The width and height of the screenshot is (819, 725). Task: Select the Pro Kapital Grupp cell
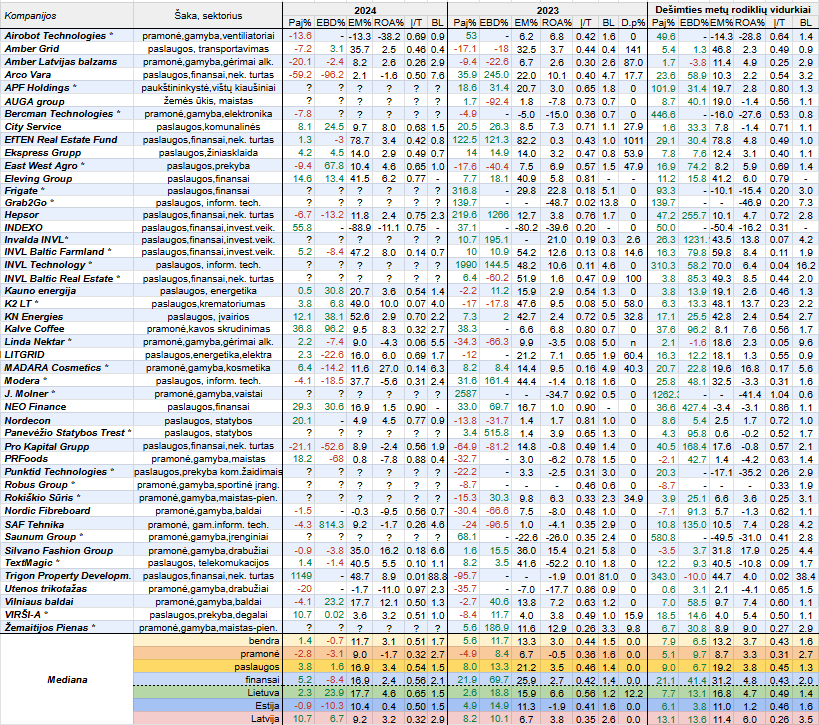47,447
